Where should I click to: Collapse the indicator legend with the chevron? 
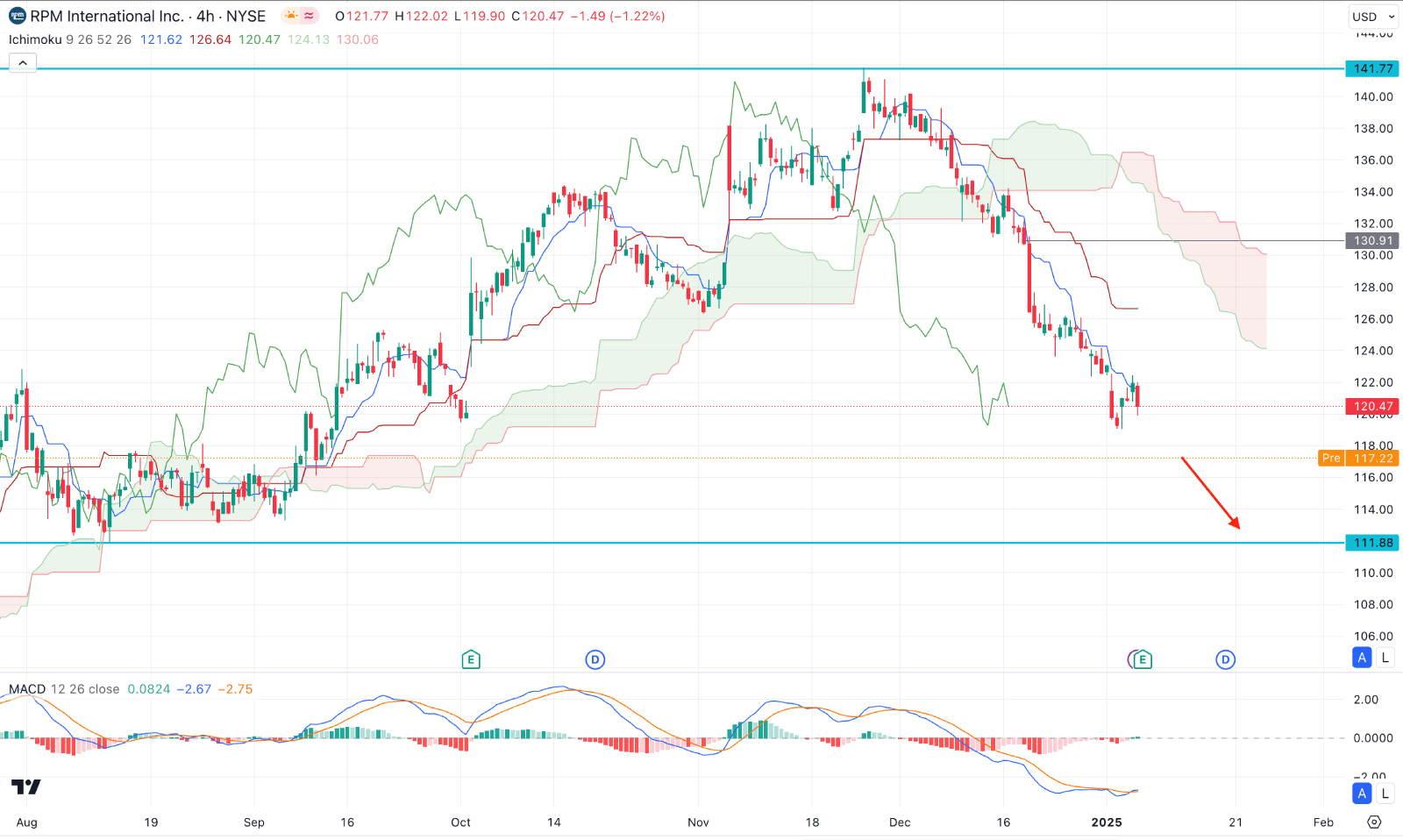coord(23,62)
